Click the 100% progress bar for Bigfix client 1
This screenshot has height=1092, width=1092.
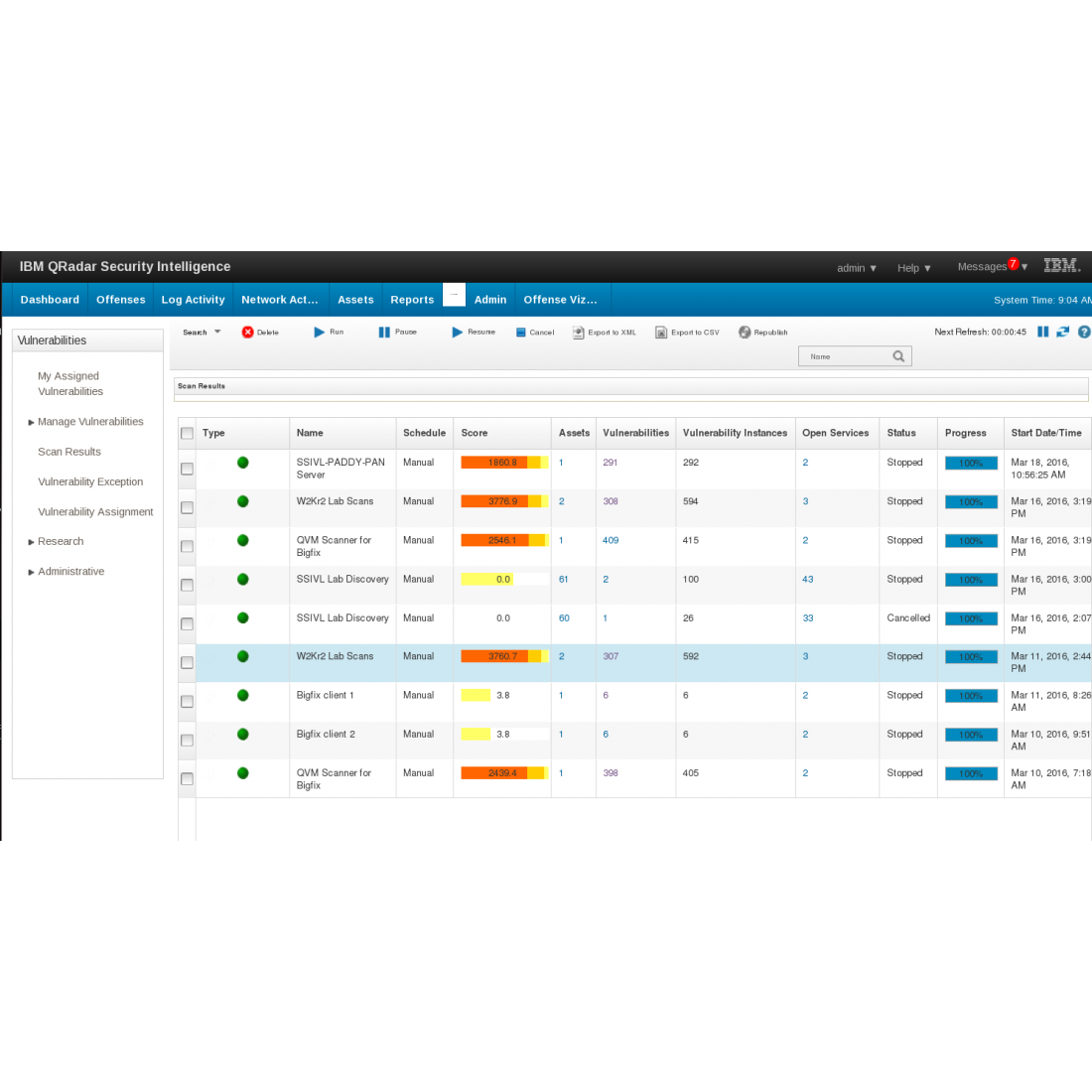pyautogui.click(x=970, y=696)
